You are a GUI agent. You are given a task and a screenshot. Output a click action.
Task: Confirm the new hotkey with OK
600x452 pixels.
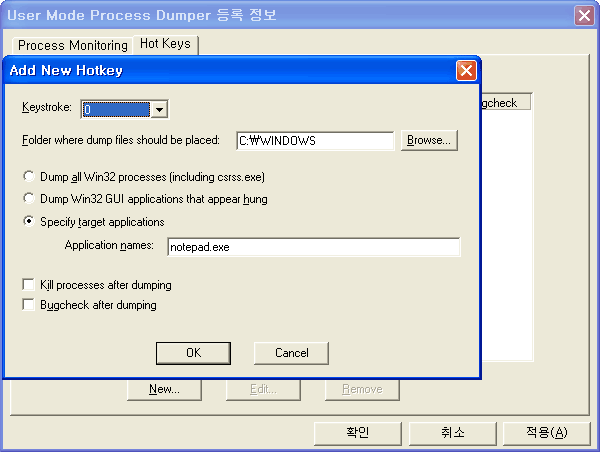point(194,353)
